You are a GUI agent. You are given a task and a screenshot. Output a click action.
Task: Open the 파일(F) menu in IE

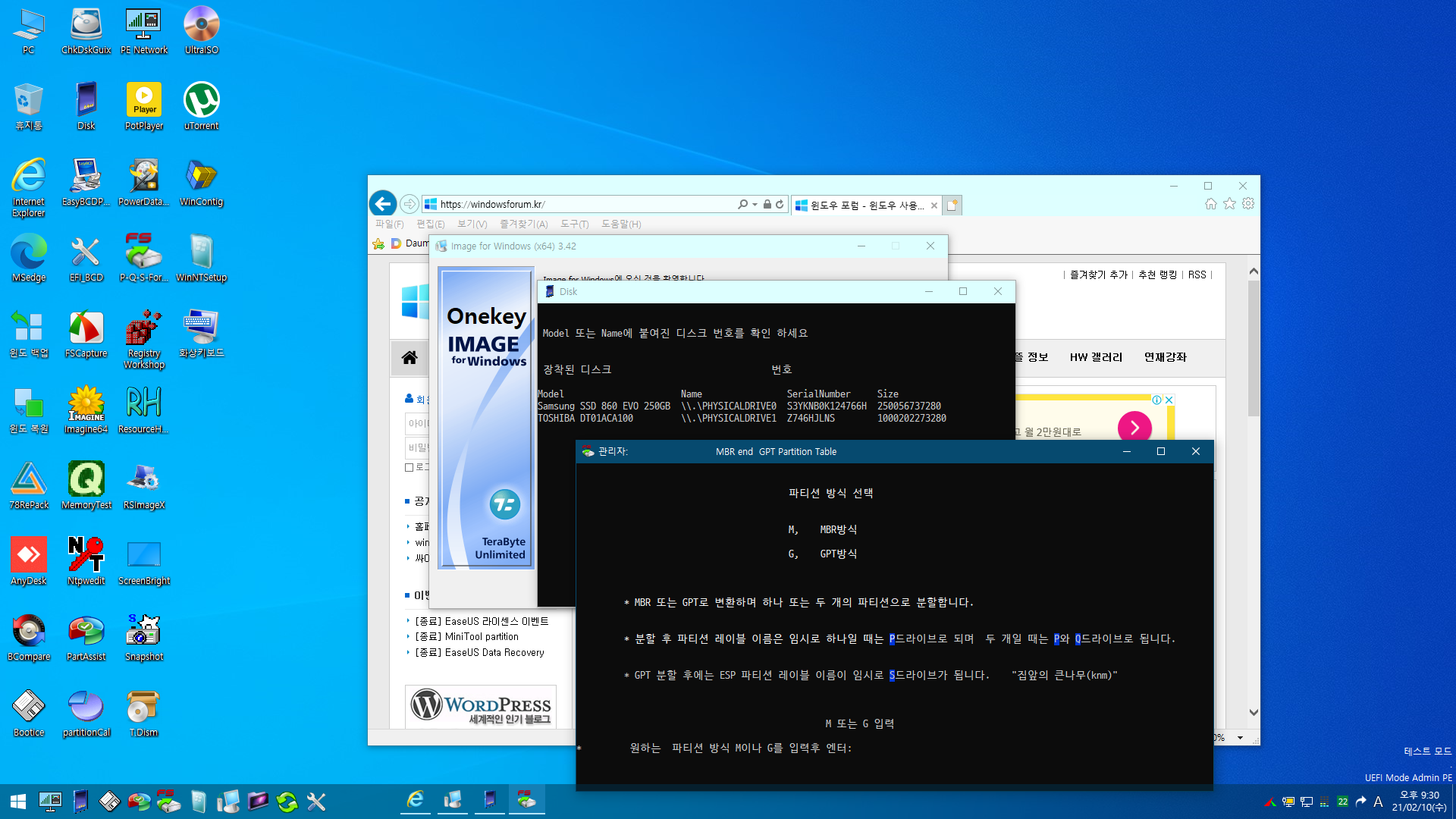[389, 224]
